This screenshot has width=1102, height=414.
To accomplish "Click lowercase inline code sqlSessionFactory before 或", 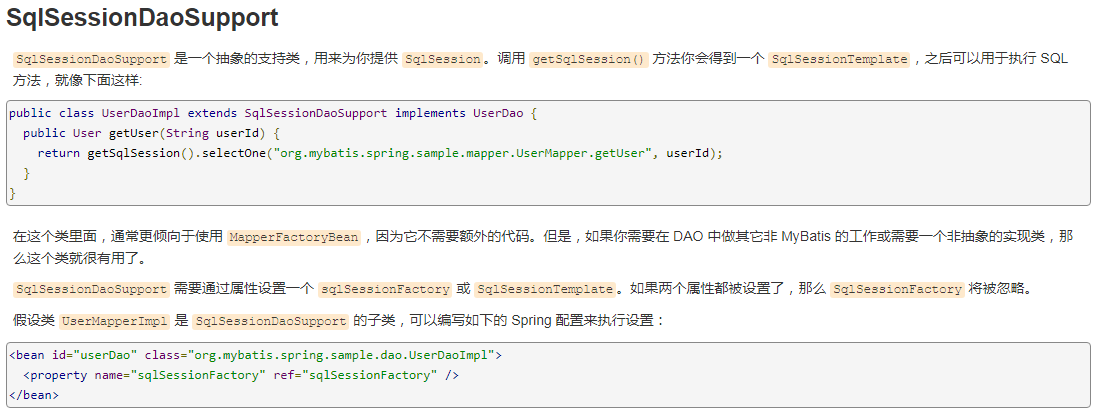I will pos(384,289).
